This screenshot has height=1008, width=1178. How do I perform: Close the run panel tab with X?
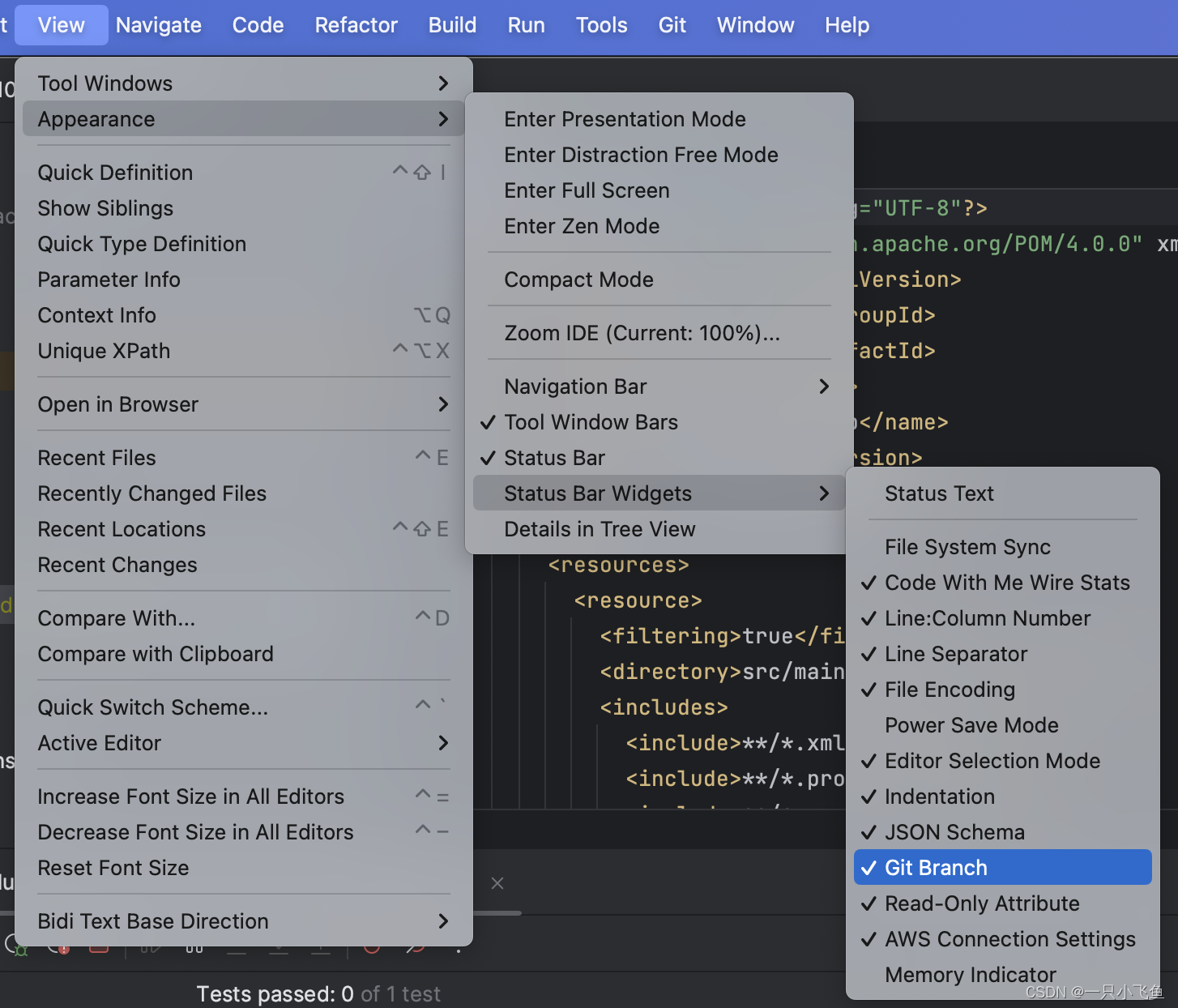point(497,883)
